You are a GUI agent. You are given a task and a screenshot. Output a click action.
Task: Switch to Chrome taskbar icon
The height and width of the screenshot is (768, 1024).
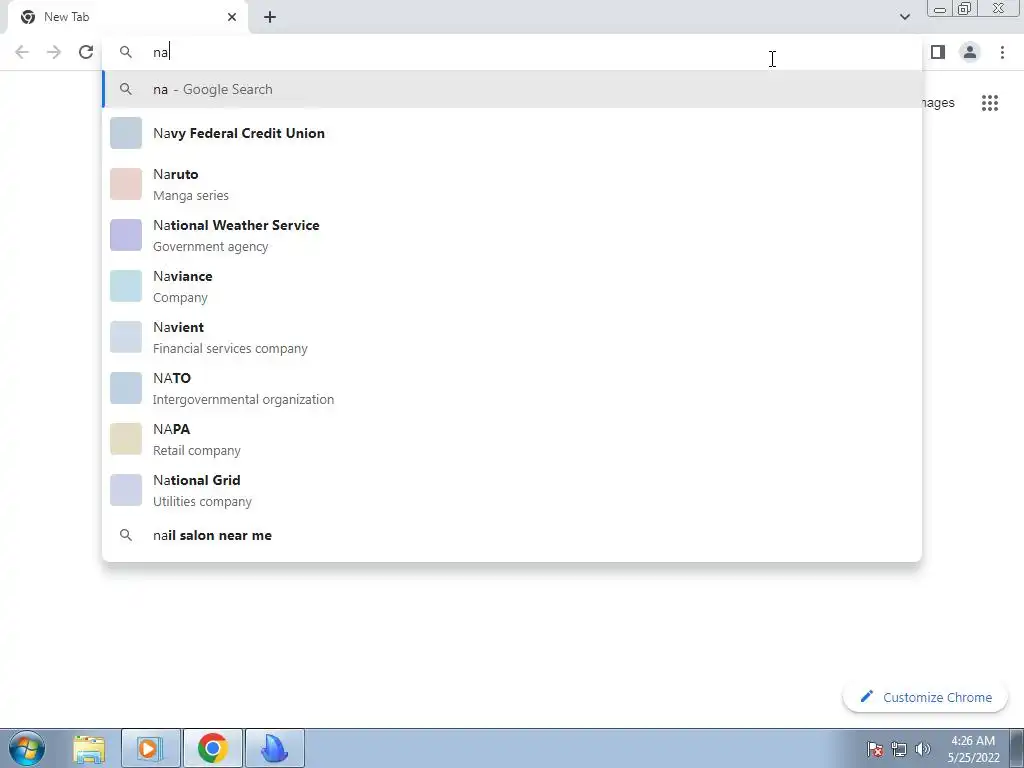pos(213,748)
